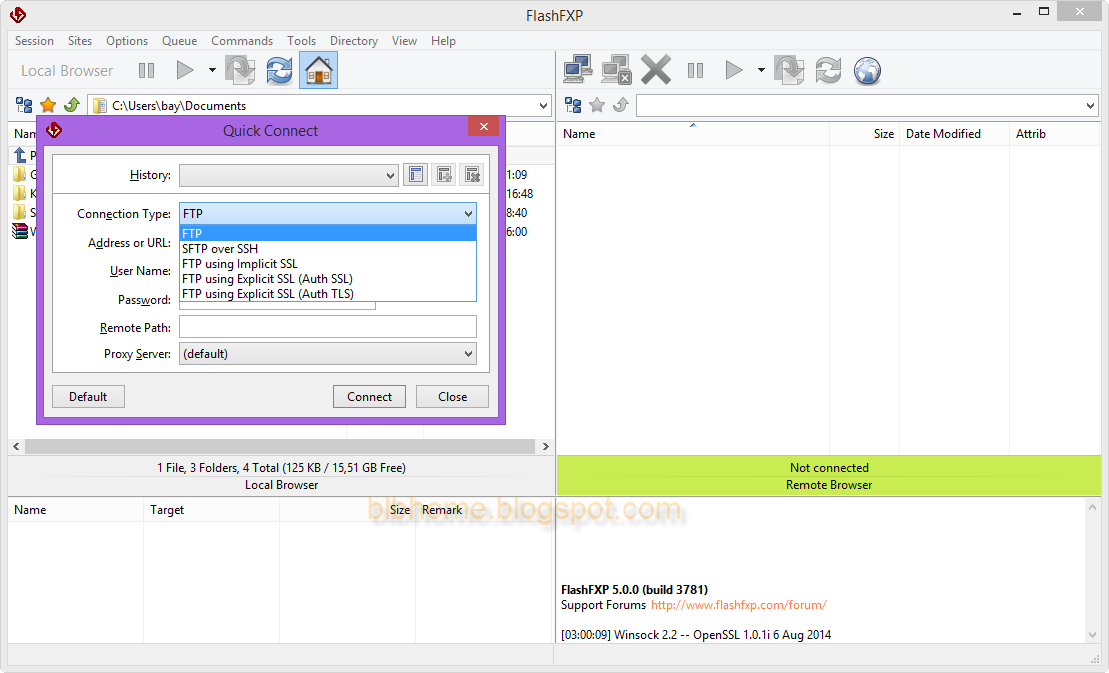Sort remote list by Date Modified column
The width and height of the screenshot is (1109, 673).
click(954, 134)
